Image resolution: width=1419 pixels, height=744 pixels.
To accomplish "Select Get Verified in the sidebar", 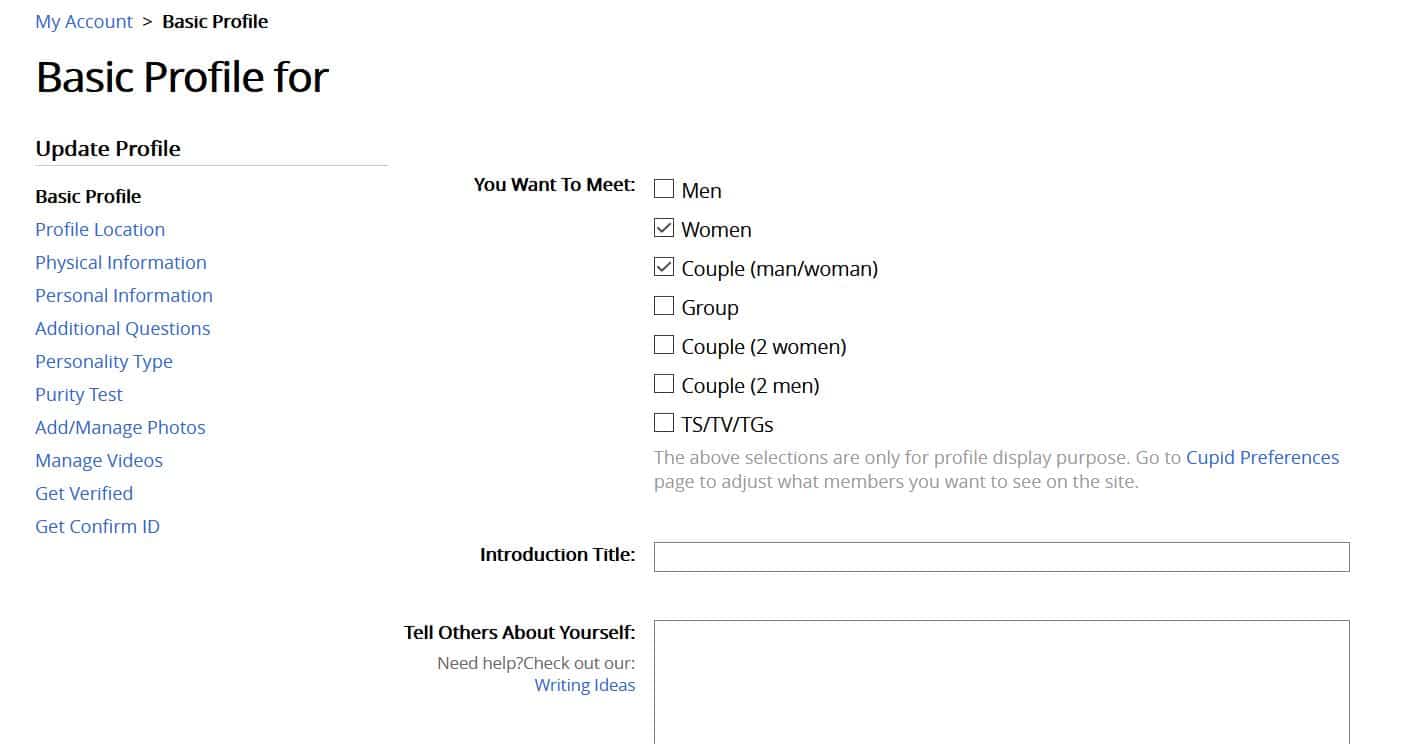I will [x=84, y=493].
